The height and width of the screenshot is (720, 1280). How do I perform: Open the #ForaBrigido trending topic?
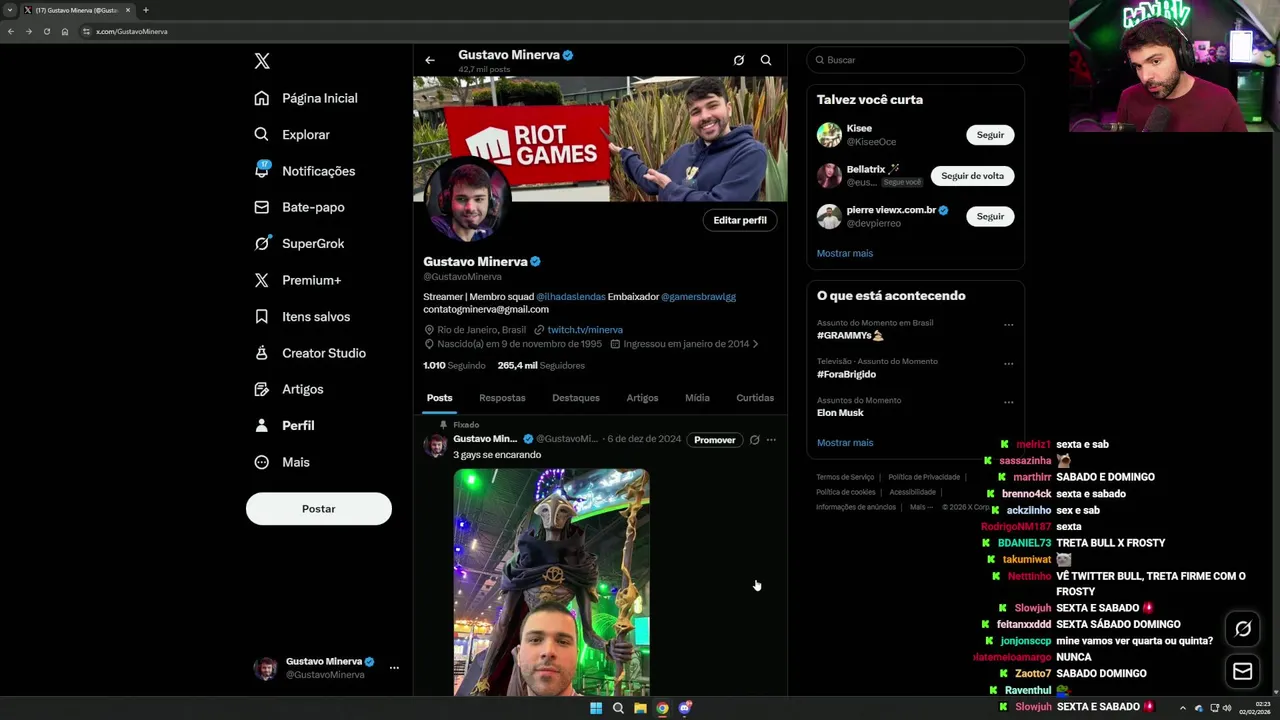pyautogui.click(x=846, y=375)
